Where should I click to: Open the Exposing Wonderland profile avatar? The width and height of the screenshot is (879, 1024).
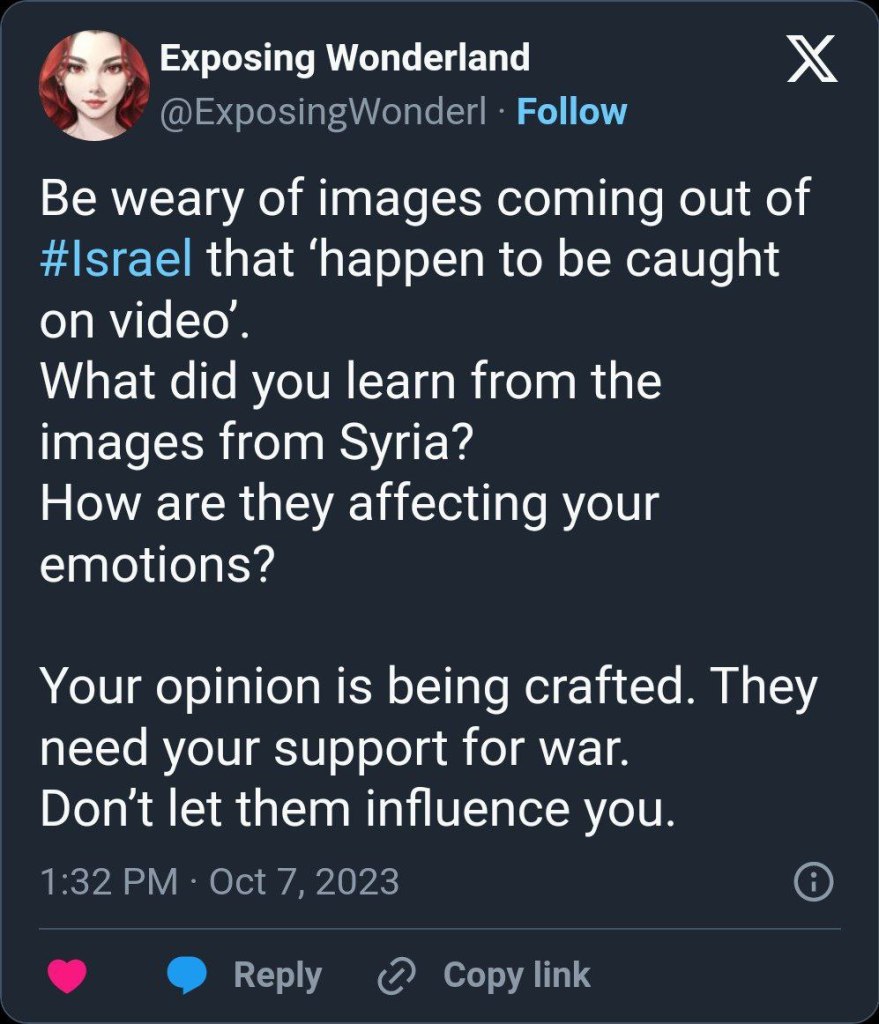93,84
